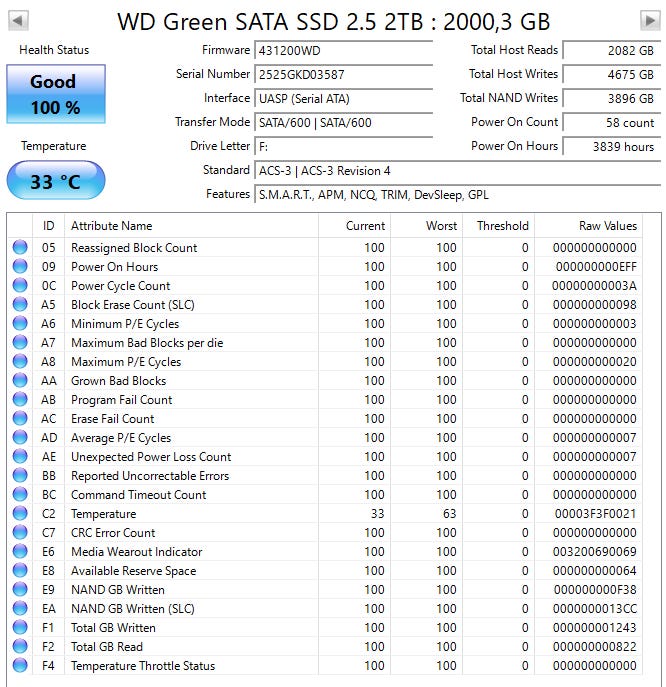
Task: Select the CRC Error Count row
Action: [x=325, y=533]
